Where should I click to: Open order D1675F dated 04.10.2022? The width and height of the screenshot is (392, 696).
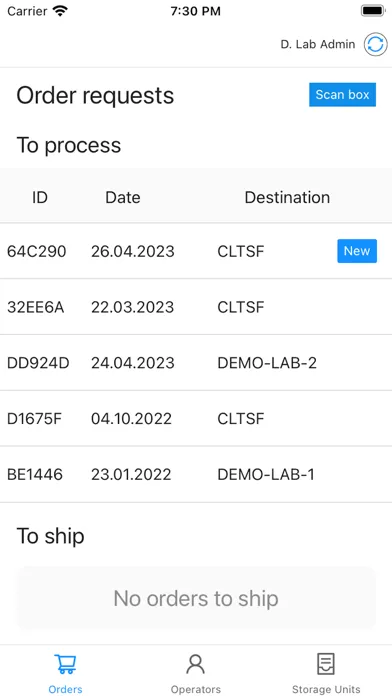click(196, 419)
